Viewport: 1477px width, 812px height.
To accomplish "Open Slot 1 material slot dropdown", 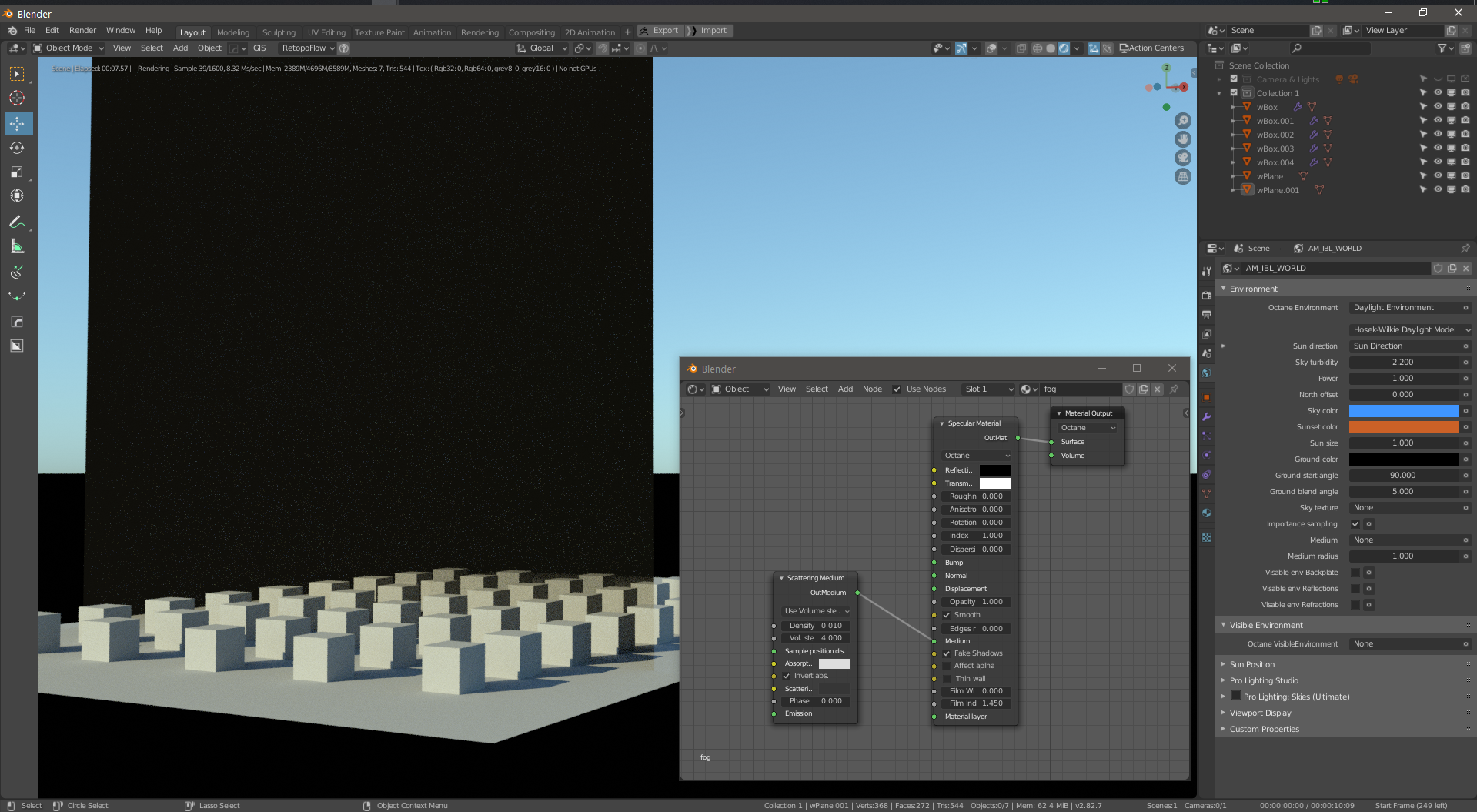I will click(989, 389).
